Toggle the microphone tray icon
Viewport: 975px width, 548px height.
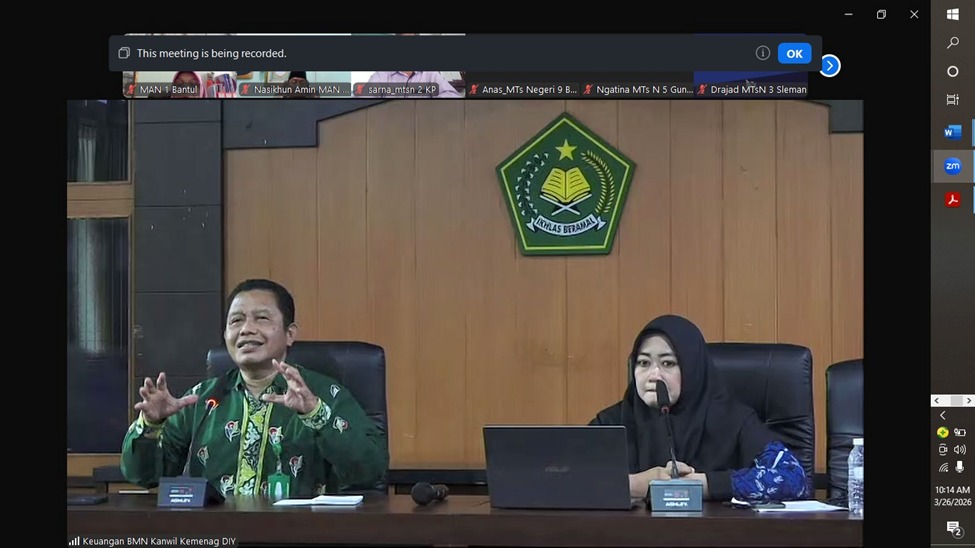pyautogui.click(x=960, y=467)
